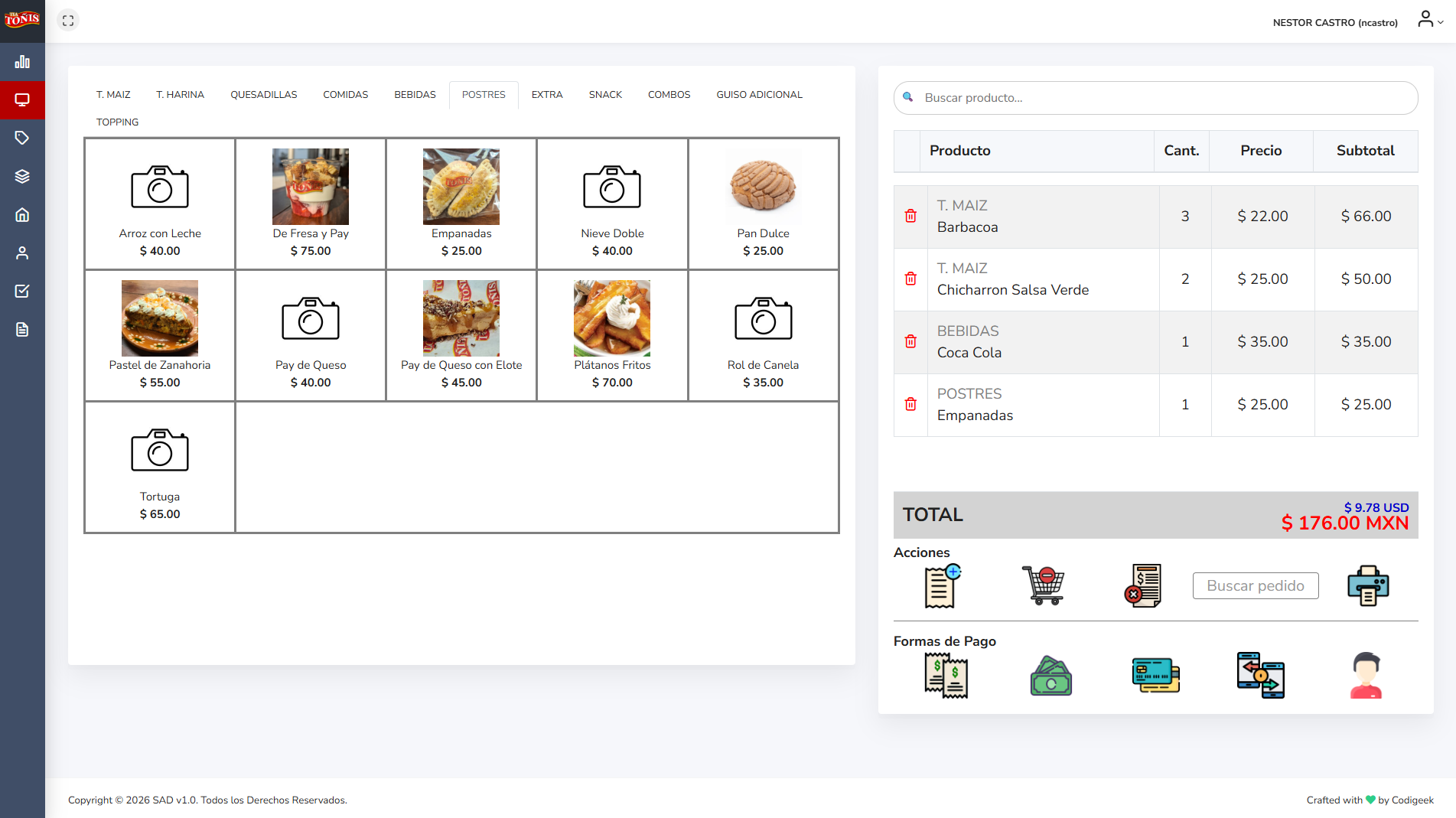This screenshot has width=1456, height=818.
Task: Add Pastel de Zanahoria product
Action: tap(160, 335)
